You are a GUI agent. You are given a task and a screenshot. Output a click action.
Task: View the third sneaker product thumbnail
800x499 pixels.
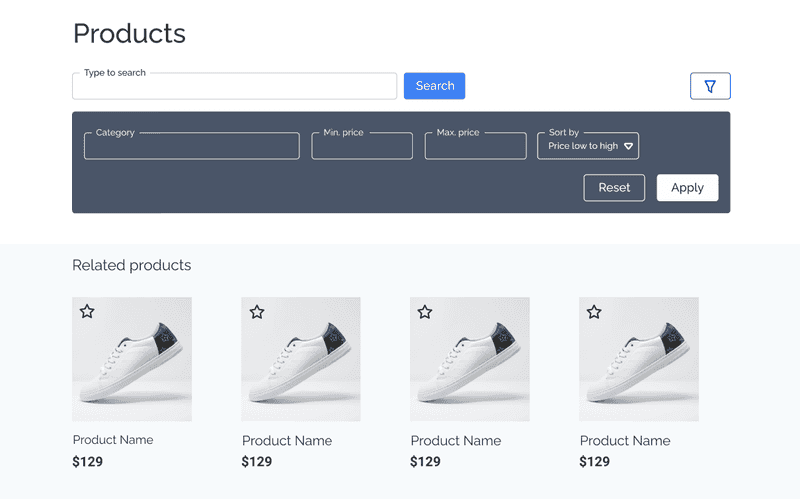tap(470, 365)
